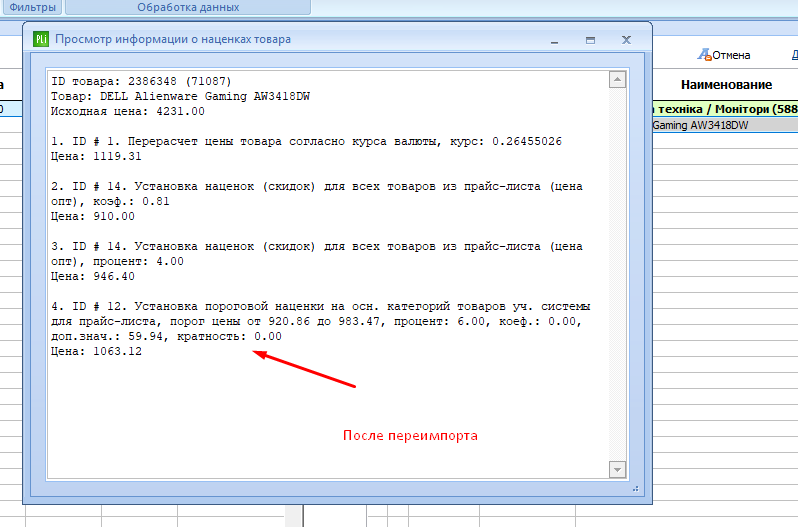Click the line 'Товар: DELL Alienware Gaming AW3418DW'
The height and width of the screenshot is (527, 798).
pos(180,97)
